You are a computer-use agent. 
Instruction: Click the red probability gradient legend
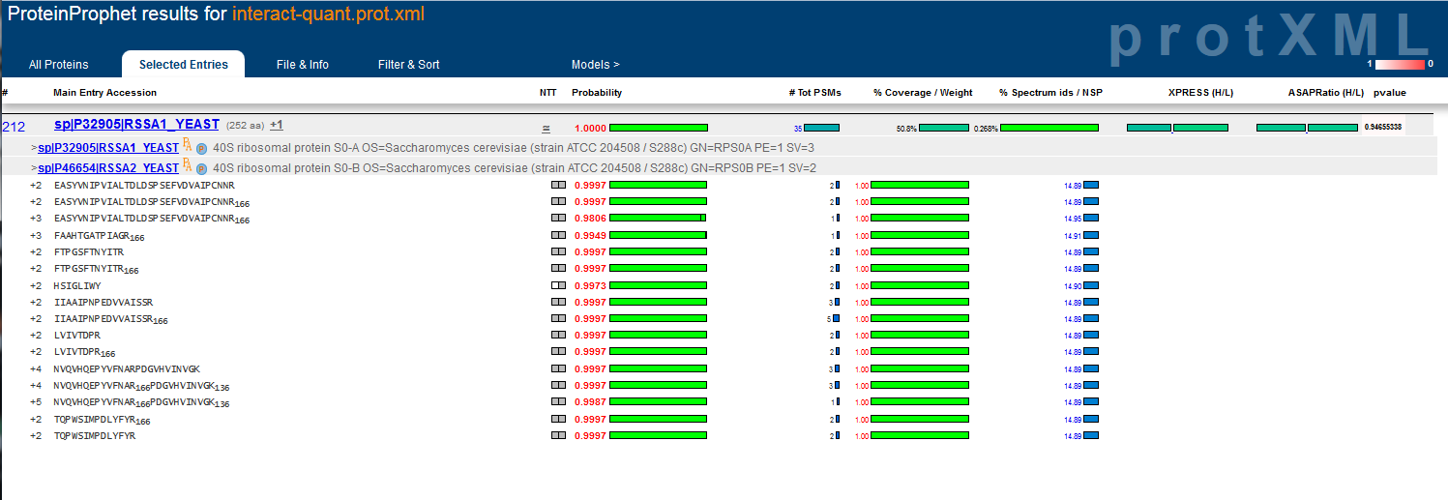(1400, 65)
